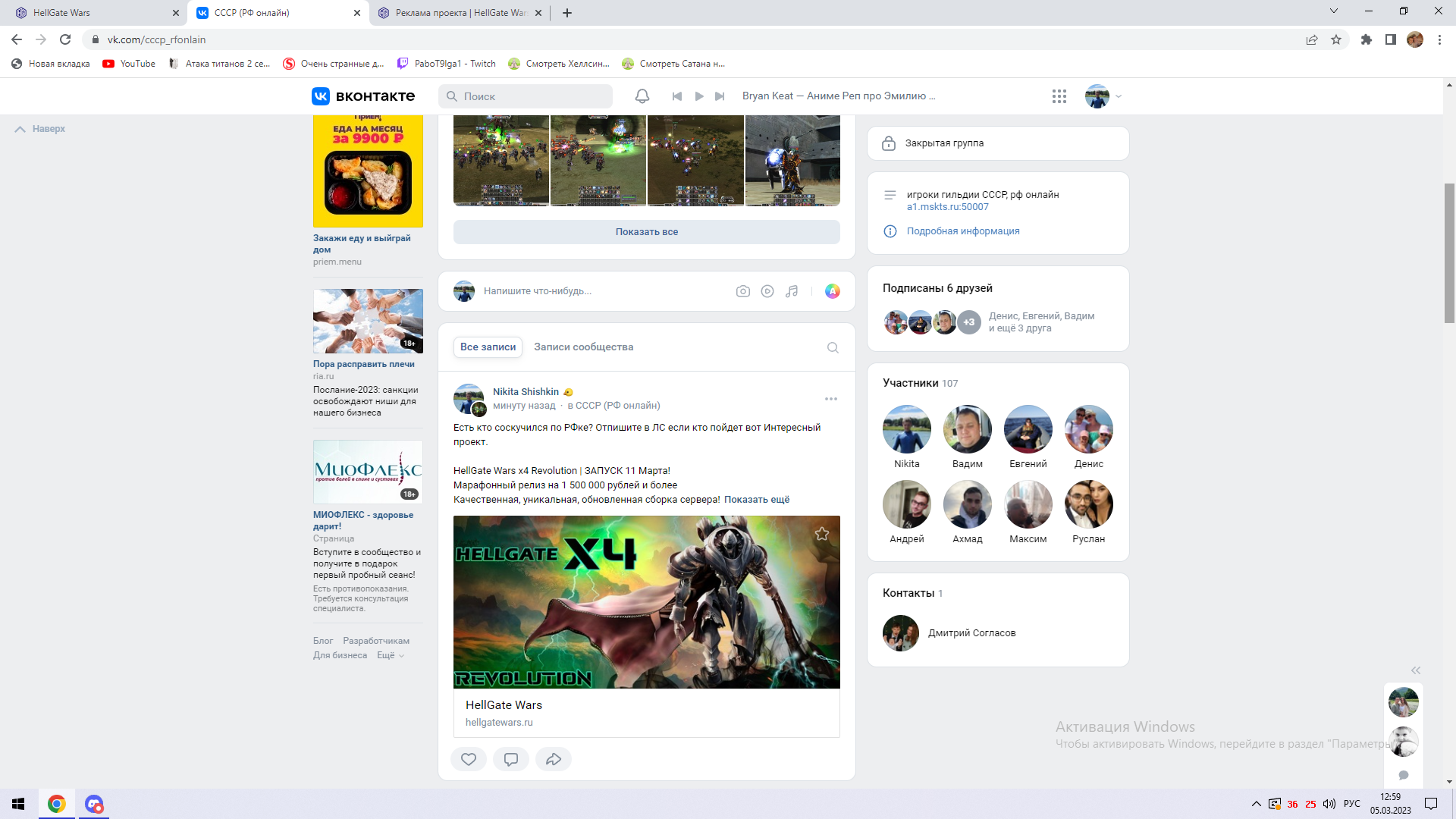Viewport: 1456px width, 819px height.
Task: Start playback of the VK audio player
Action: coord(699,96)
